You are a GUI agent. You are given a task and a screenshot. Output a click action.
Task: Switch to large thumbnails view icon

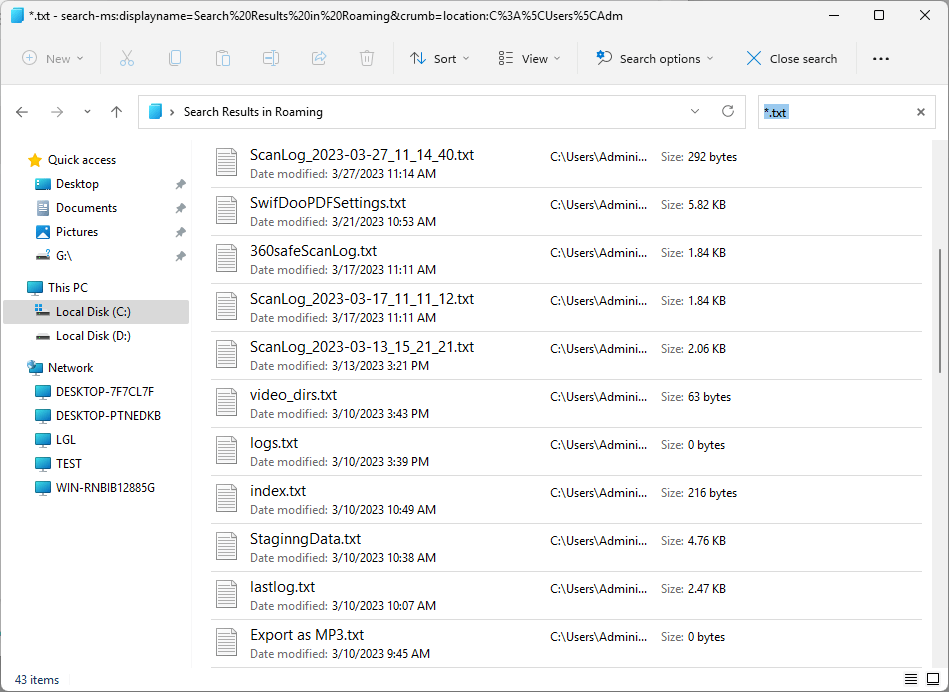point(933,679)
